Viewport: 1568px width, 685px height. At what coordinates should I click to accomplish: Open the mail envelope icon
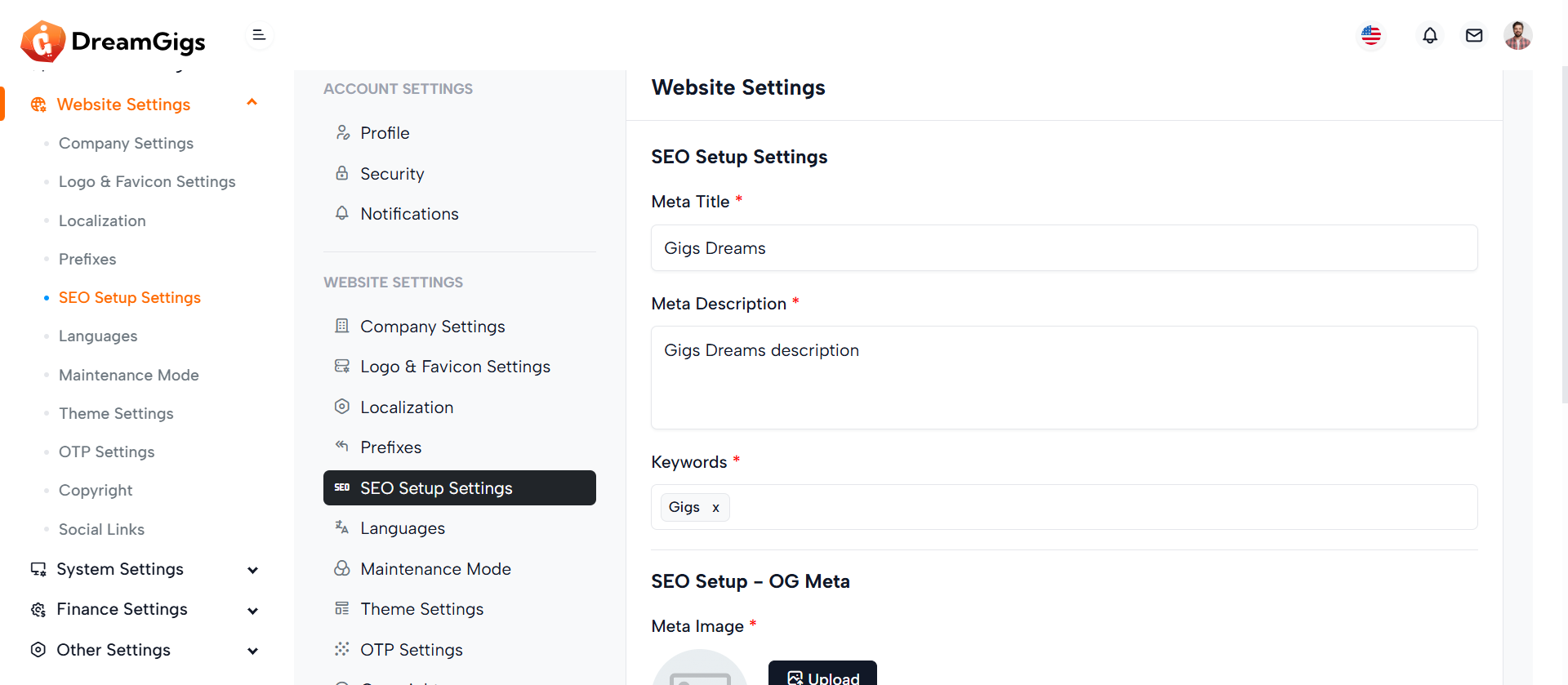1473,36
